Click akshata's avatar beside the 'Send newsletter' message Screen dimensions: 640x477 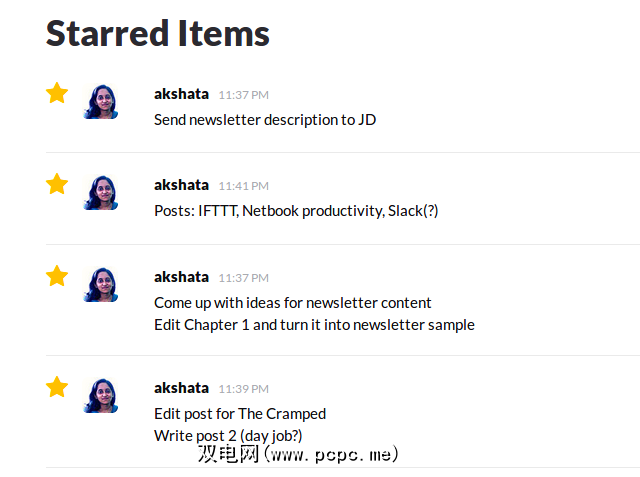101,102
